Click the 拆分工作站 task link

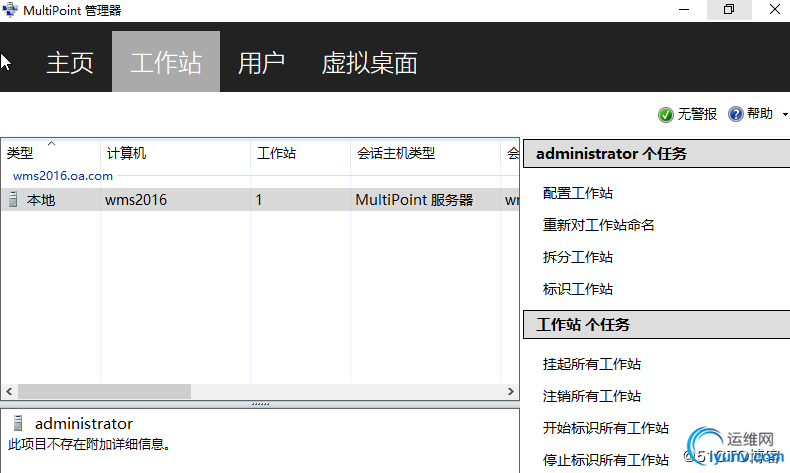point(578,257)
